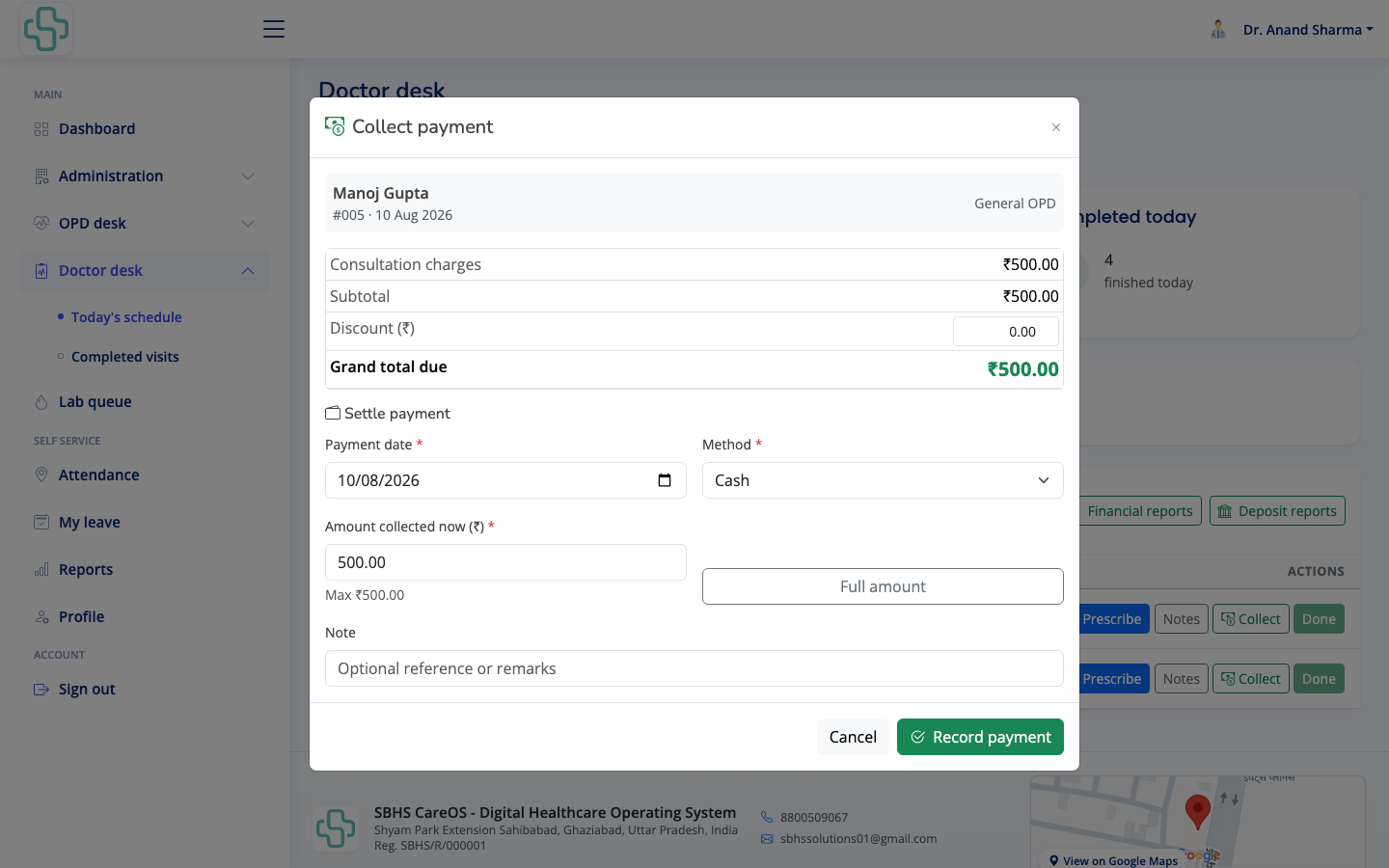
Task: Open Financial reports button
Action: click(x=1138, y=511)
